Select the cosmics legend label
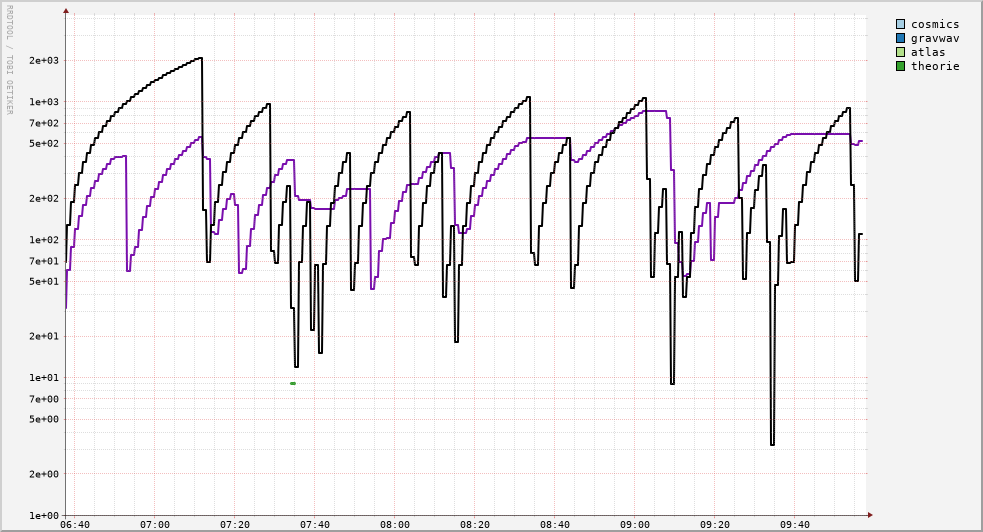The width and height of the screenshot is (983, 532). pos(934,25)
